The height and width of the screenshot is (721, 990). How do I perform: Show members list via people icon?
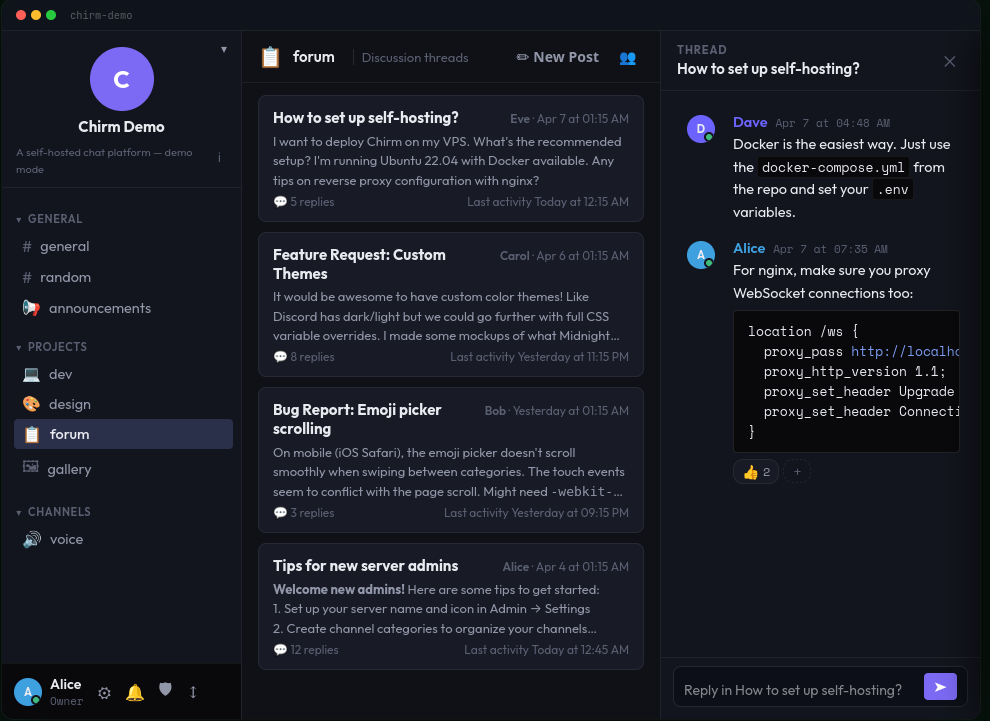click(x=627, y=58)
